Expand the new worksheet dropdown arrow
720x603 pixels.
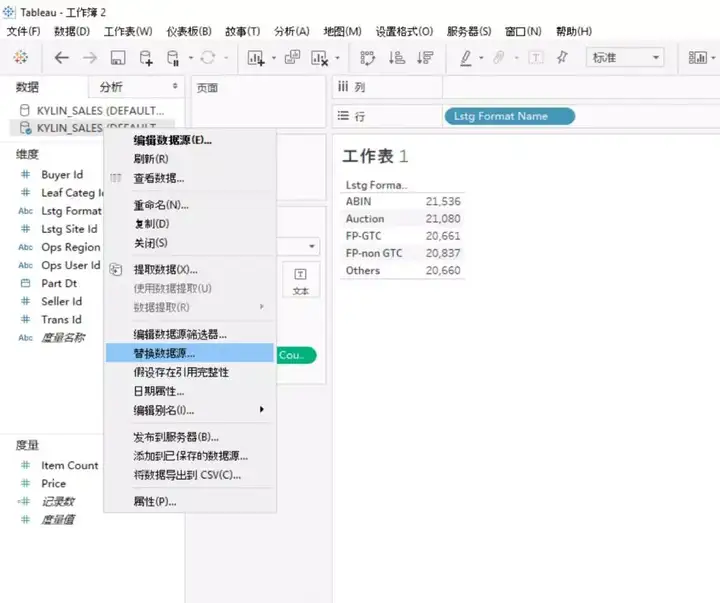274,58
